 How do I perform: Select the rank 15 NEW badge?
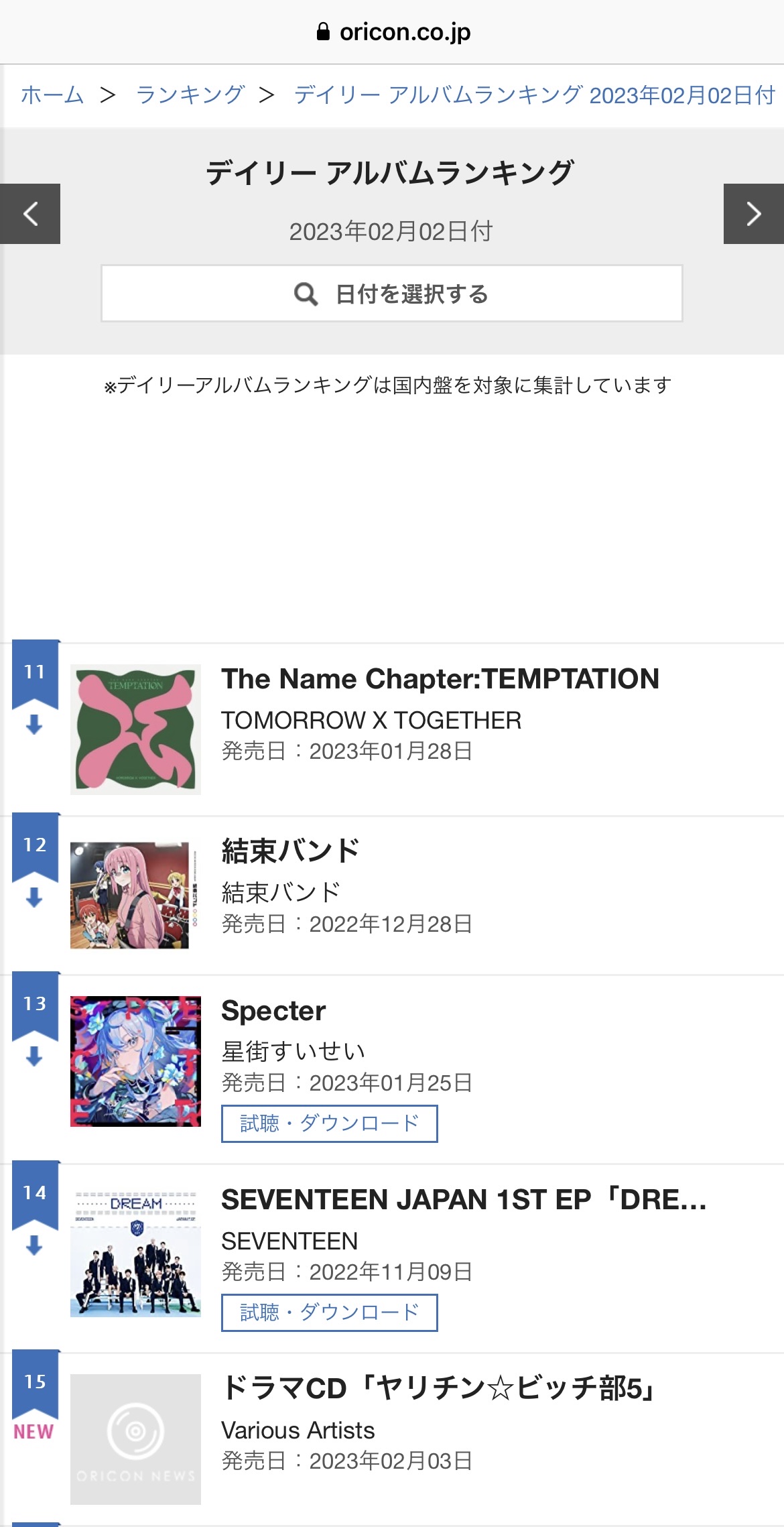point(34,1432)
